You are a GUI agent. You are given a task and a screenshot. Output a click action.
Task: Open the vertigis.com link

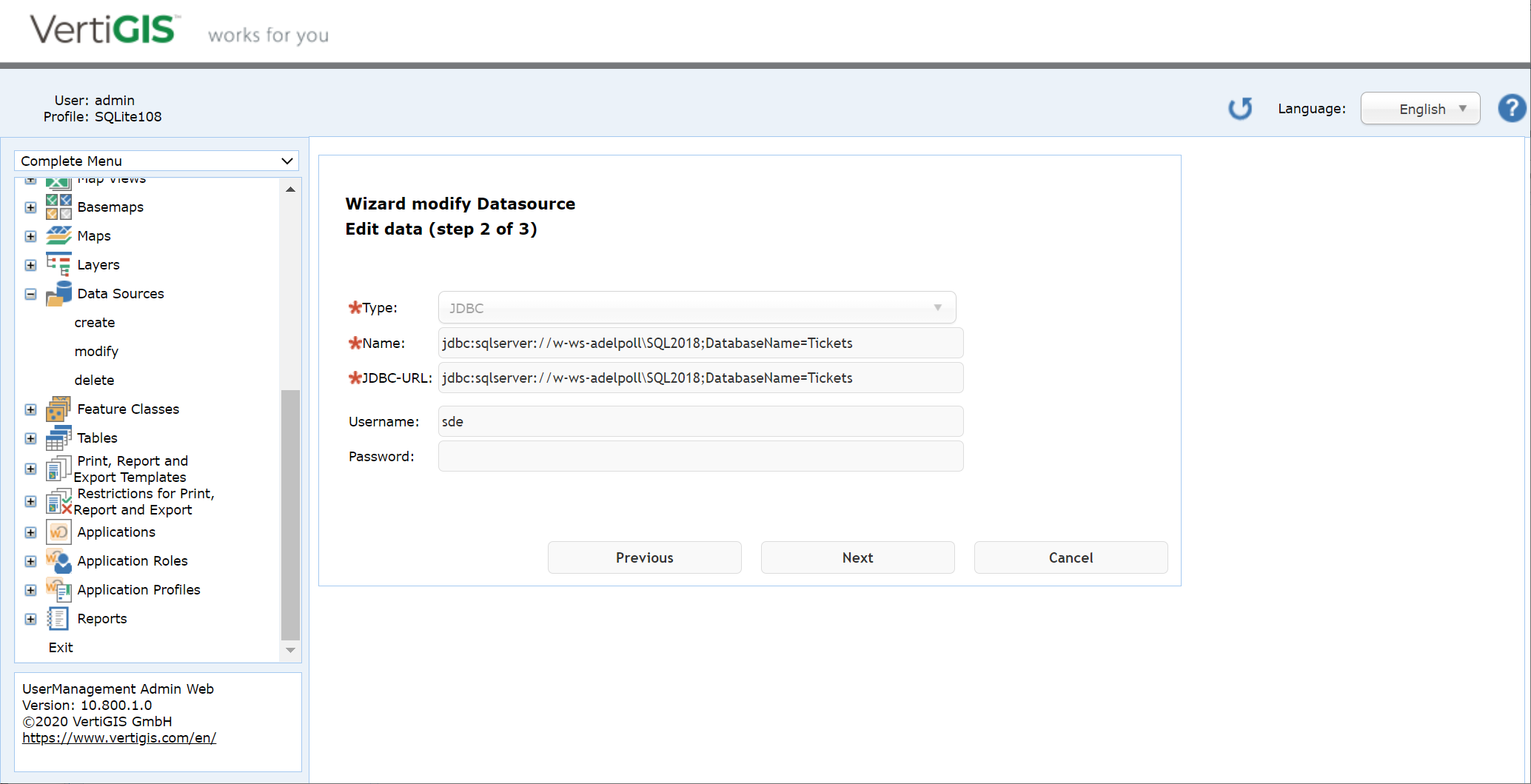(x=119, y=737)
